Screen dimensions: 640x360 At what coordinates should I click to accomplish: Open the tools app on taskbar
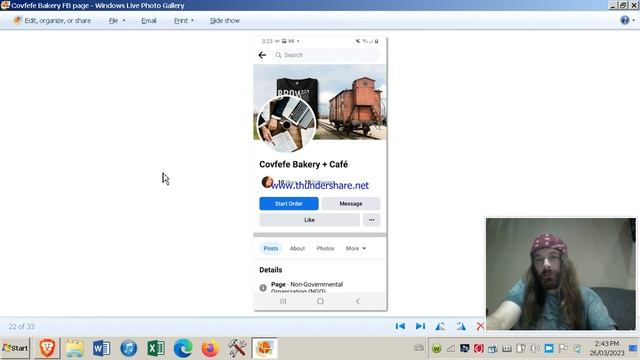click(x=237, y=348)
